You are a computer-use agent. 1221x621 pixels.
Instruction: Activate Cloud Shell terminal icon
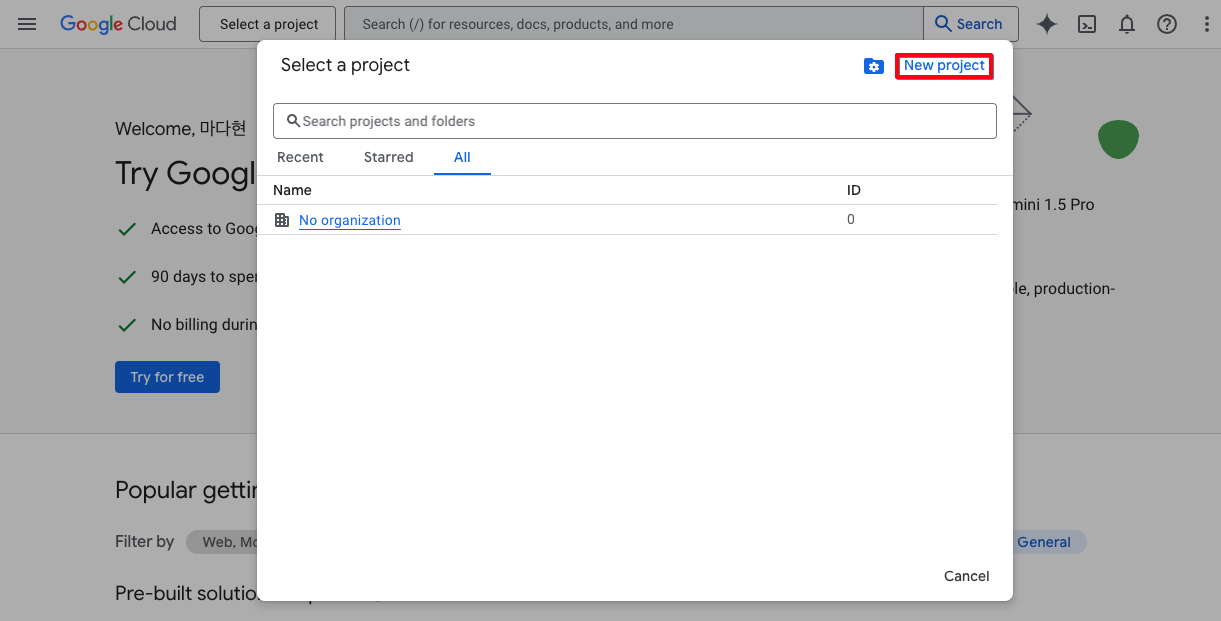point(1087,24)
